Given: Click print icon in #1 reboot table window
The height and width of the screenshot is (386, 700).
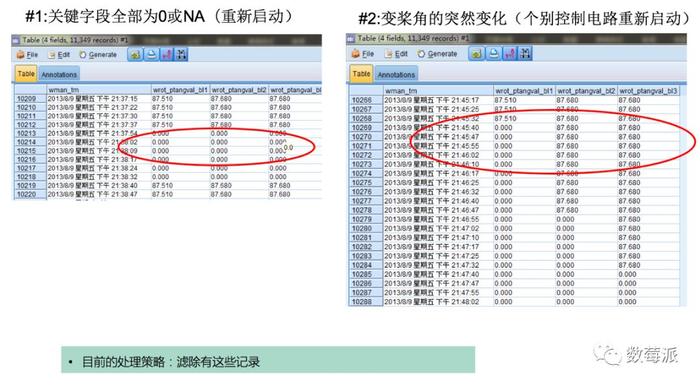Looking at the screenshot, I should [x=151, y=54].
